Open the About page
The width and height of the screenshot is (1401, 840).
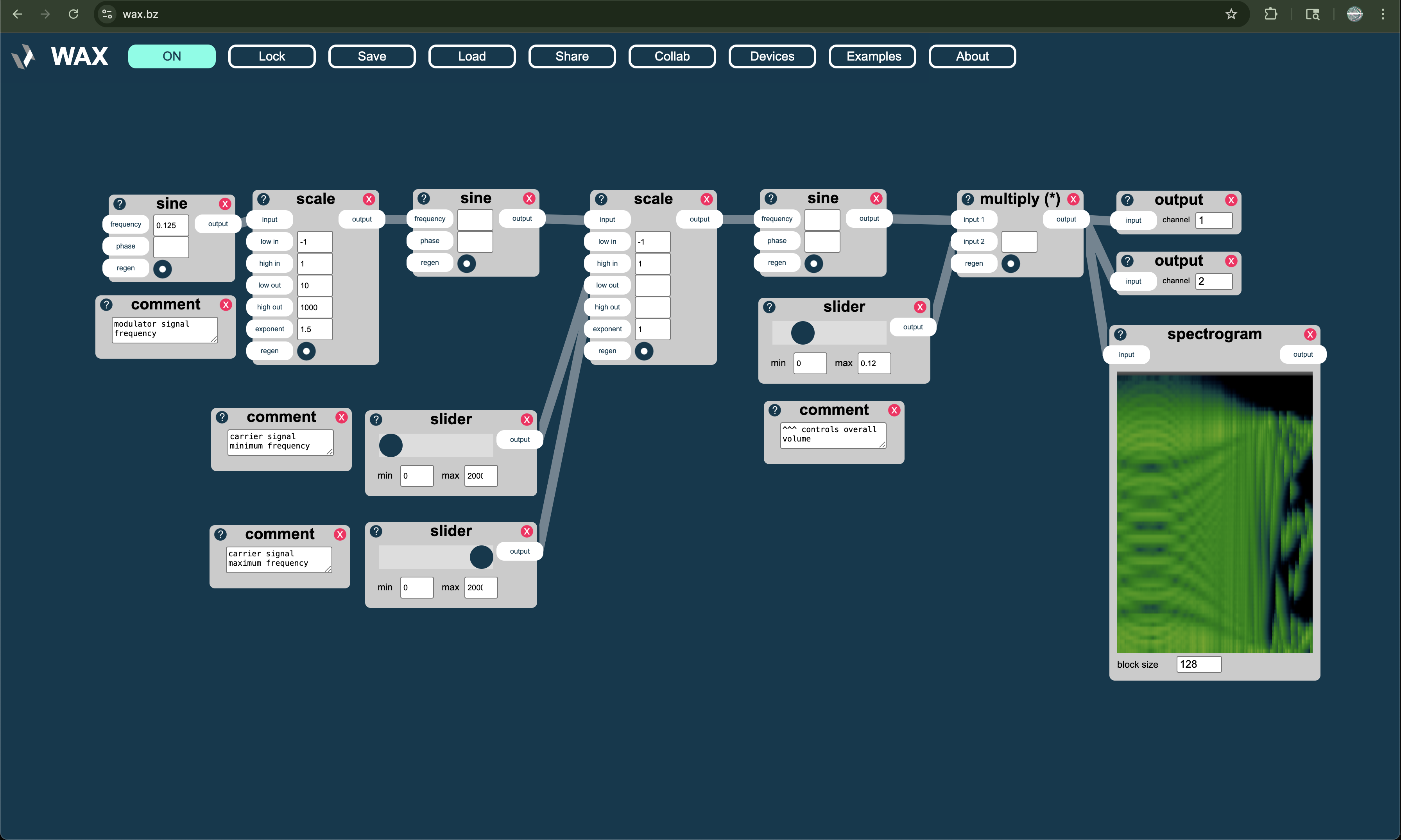(972, 56)
